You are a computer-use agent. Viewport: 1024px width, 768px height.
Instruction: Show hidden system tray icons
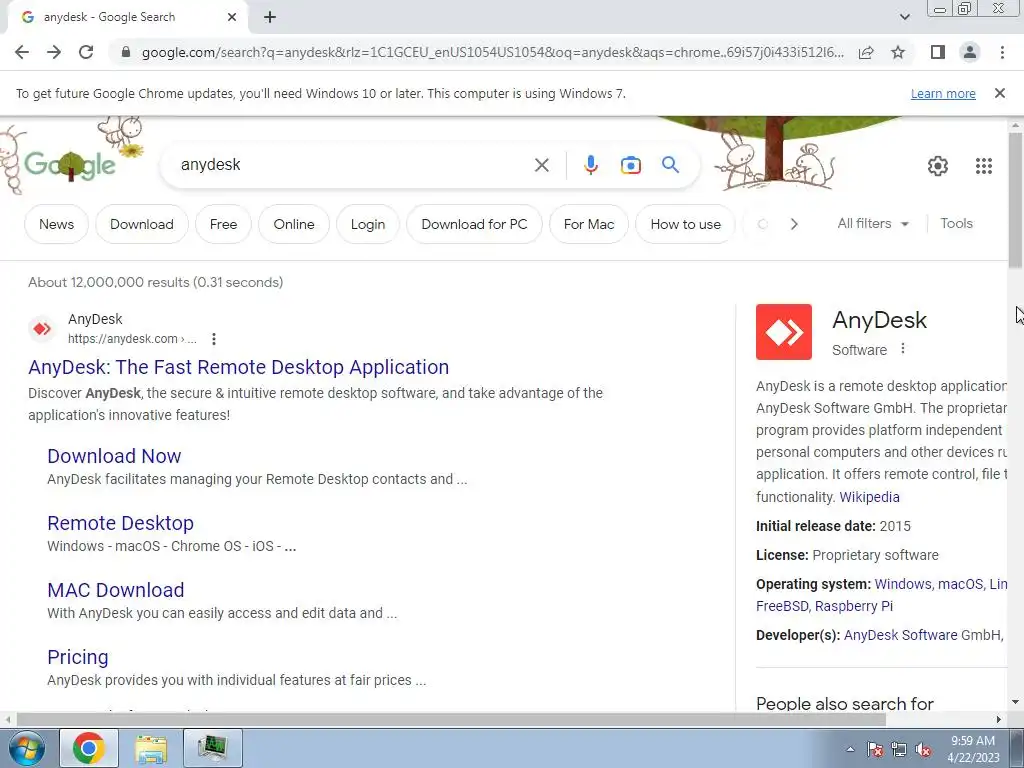[x=850, y=749]
